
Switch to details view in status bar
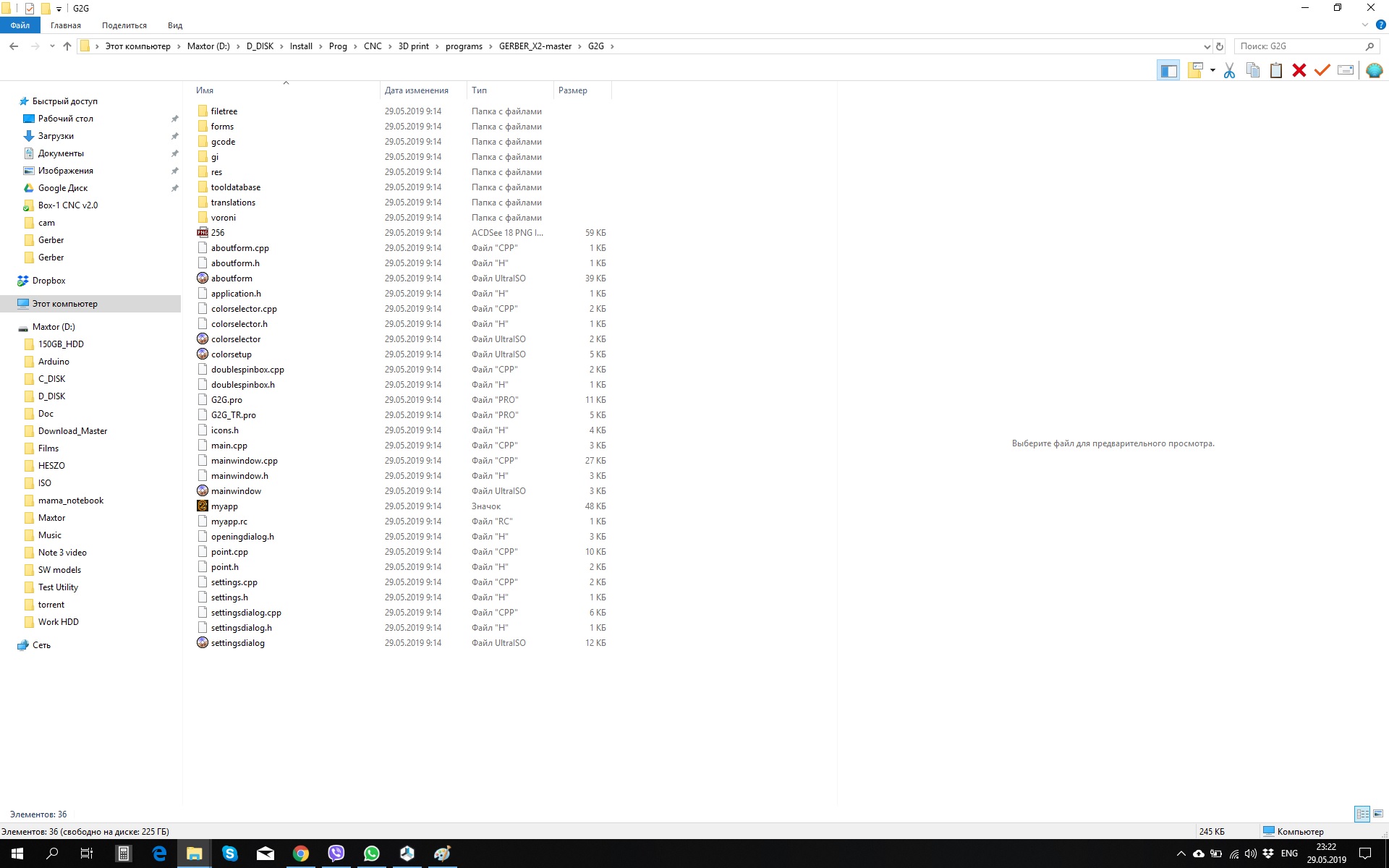click(1362, 814)
